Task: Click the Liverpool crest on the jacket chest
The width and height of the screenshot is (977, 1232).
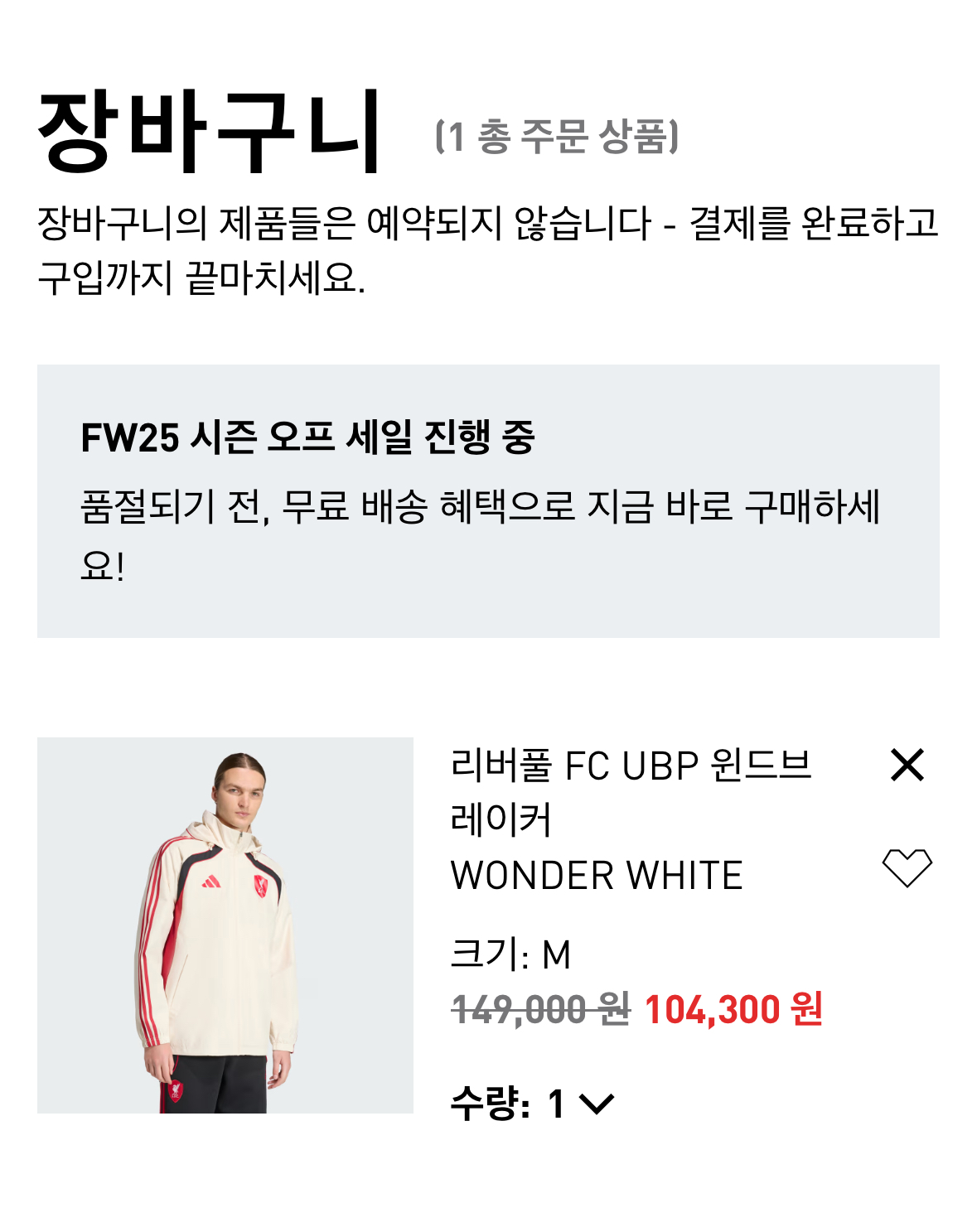Action: (261, 889)
